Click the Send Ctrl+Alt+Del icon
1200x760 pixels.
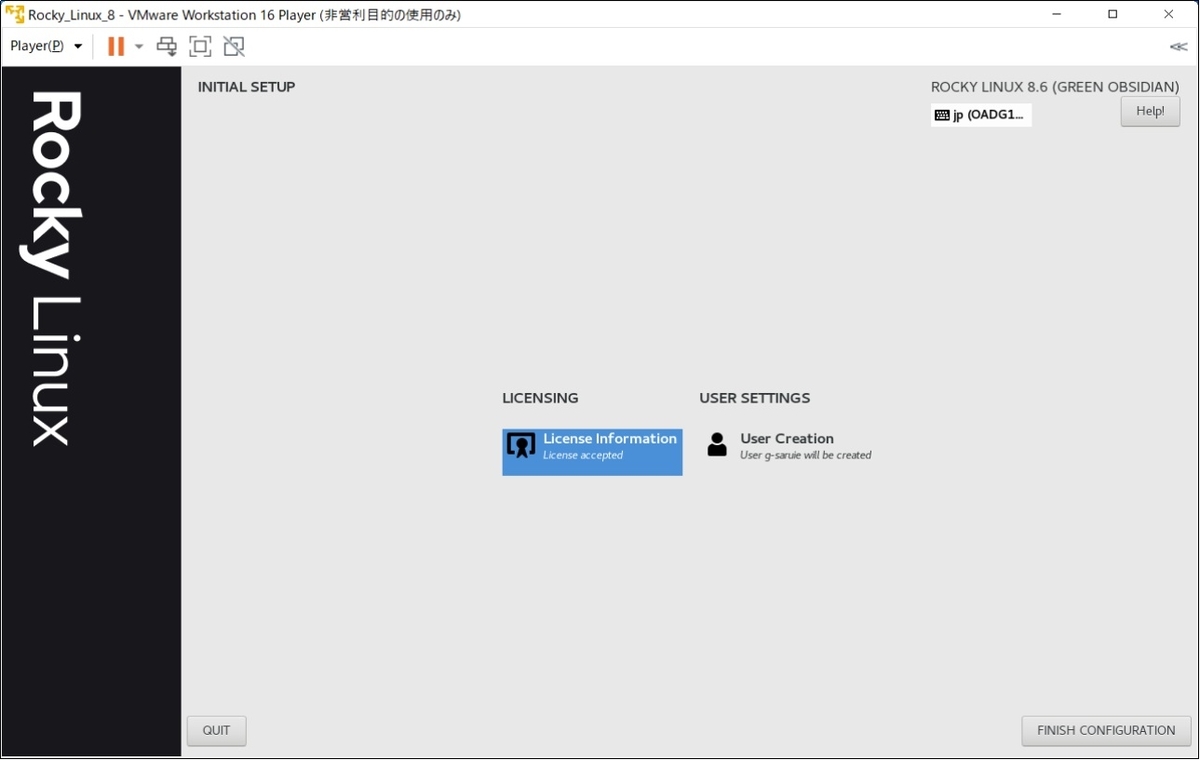[x=166, y=46]
